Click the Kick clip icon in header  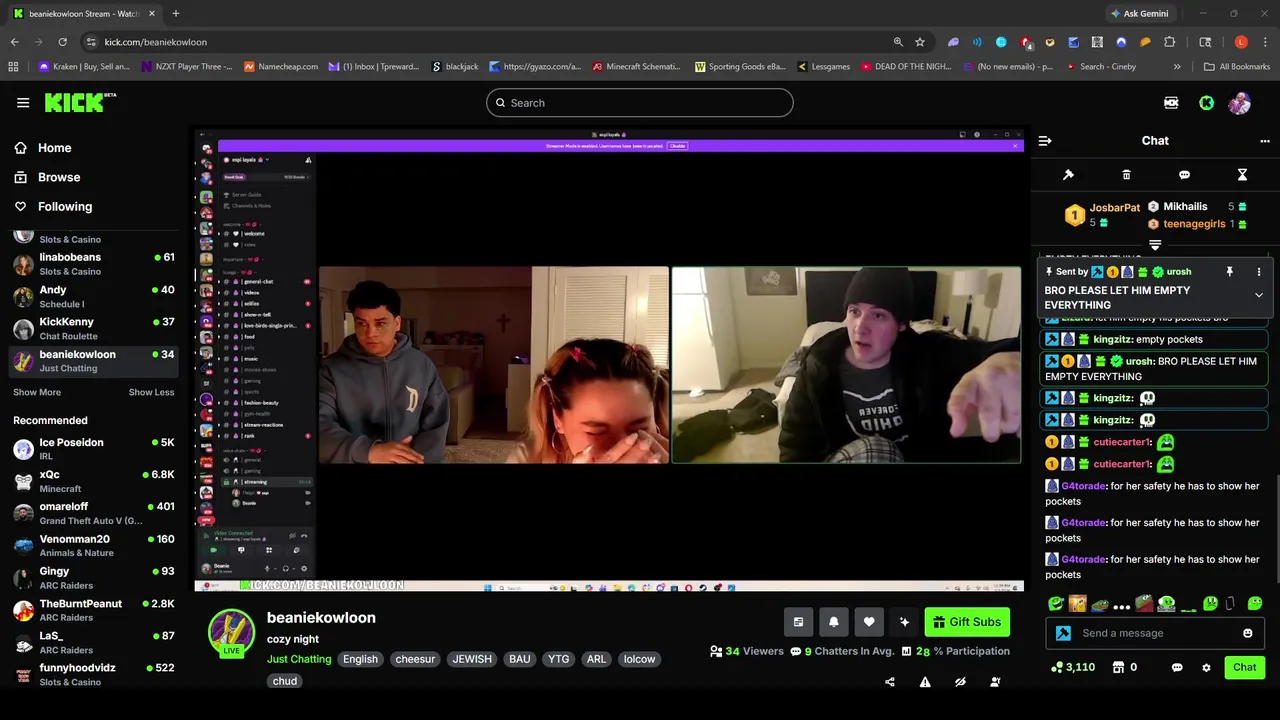(1171, 103)
